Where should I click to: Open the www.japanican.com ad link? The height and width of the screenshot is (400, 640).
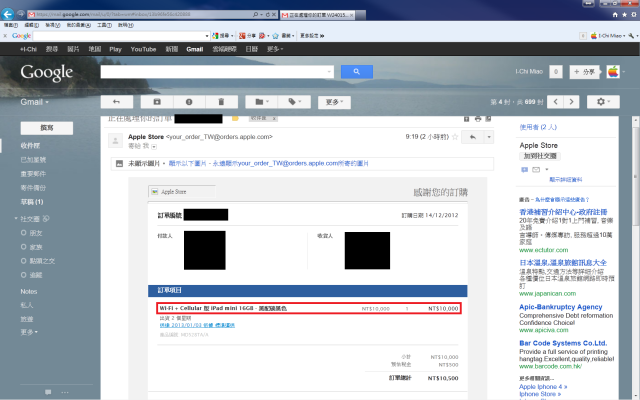pos(547,293)
